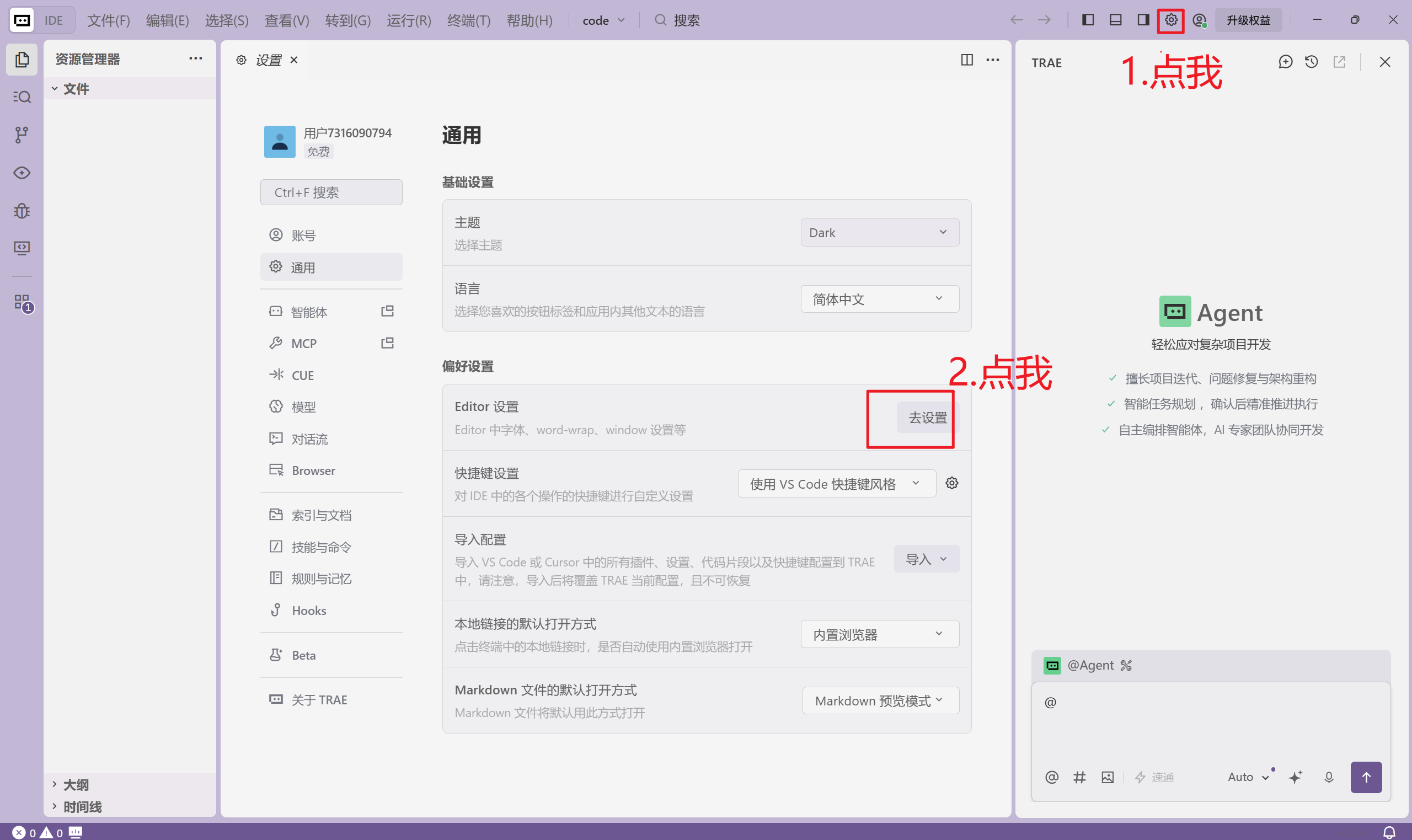Open the VS Code 快捷键风格 dropdown

(837, 484)
